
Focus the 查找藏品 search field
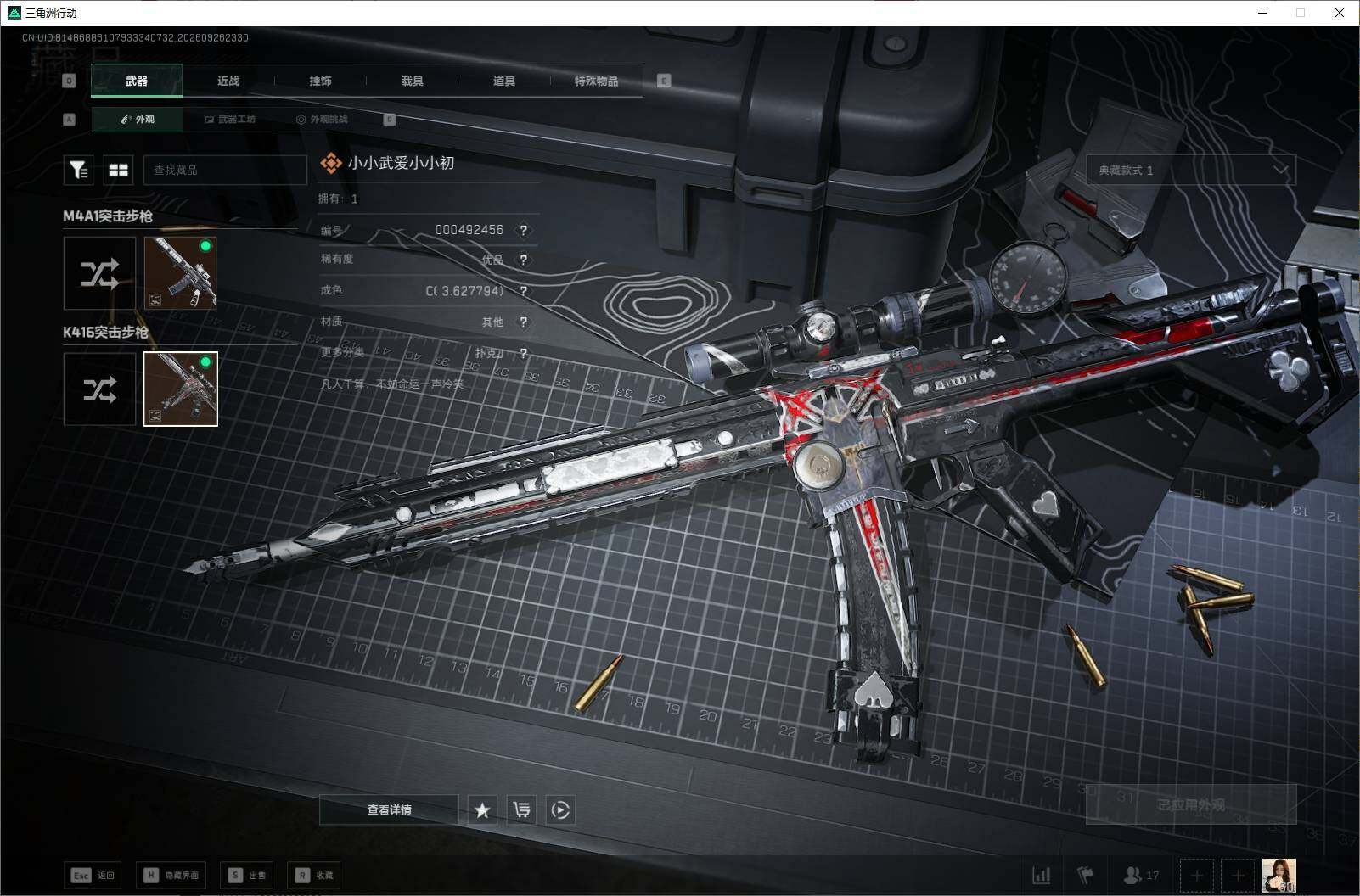225,170
